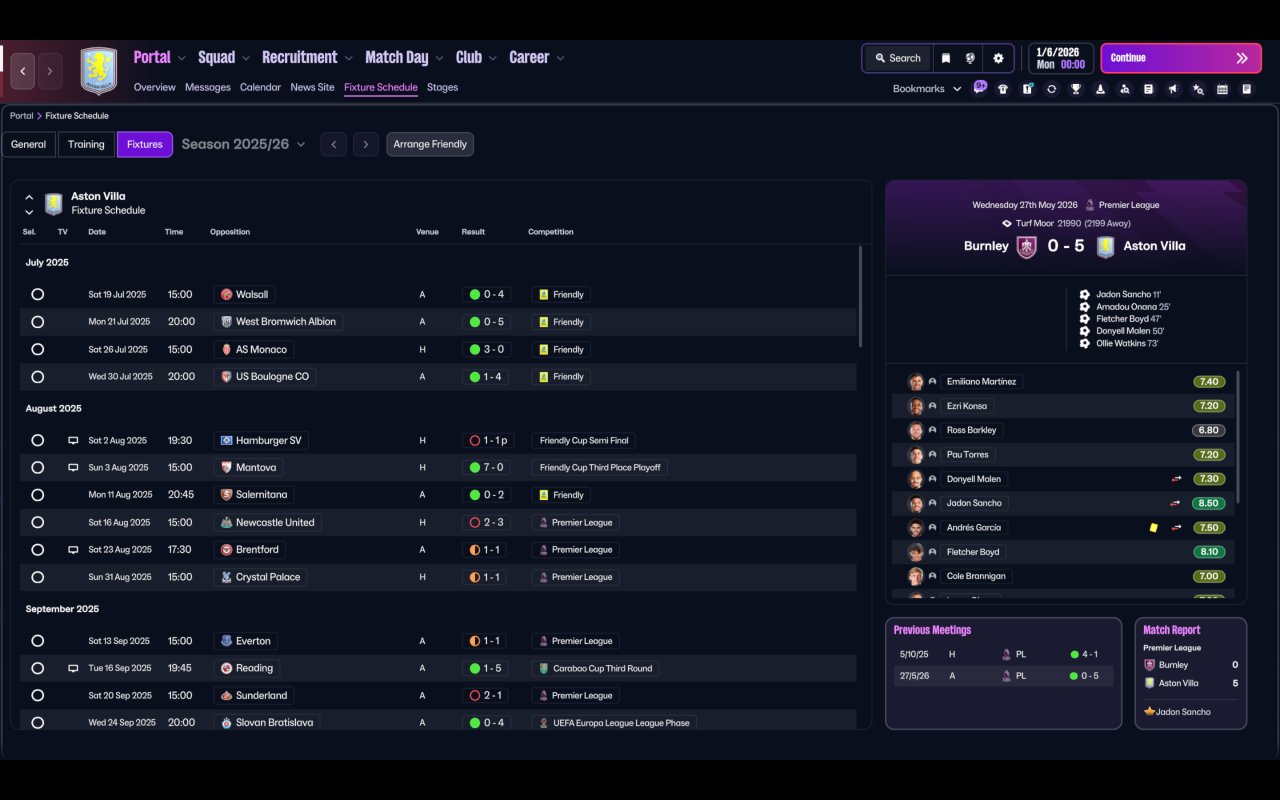Screen dimensions: 1280x800
Task: Open the notifications bubble showing 9+
Action: pyautogui.click(x=980, y=87)
